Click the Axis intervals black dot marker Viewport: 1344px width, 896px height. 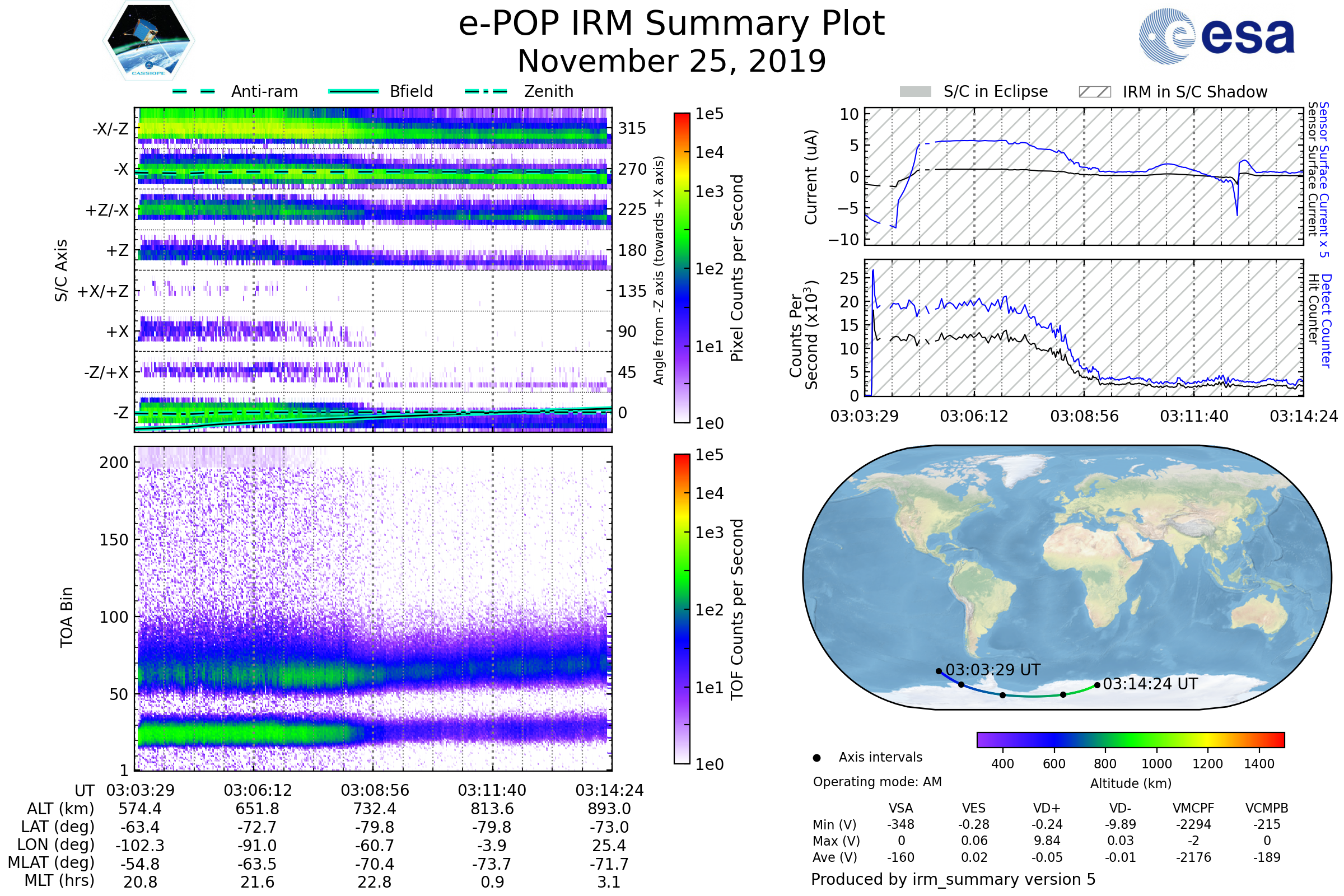(x=816, y=758)
